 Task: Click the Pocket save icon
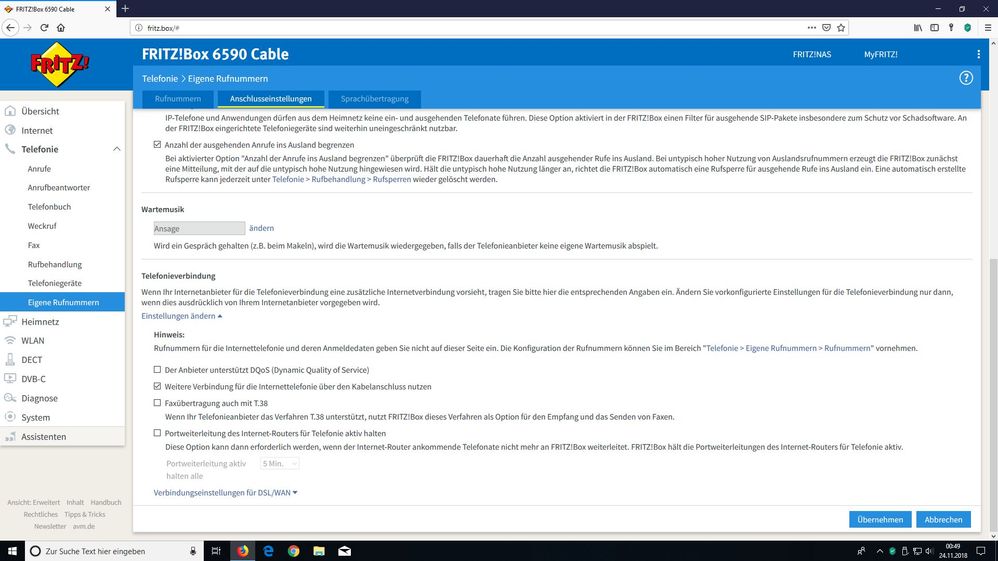pyautogui.click(x=826, y=27)
